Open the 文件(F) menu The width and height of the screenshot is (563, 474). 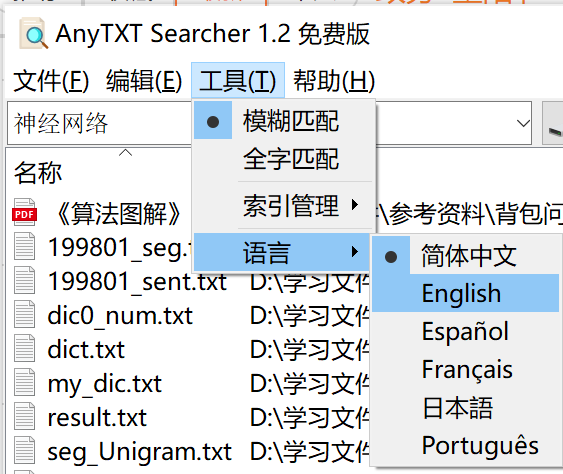51,81
